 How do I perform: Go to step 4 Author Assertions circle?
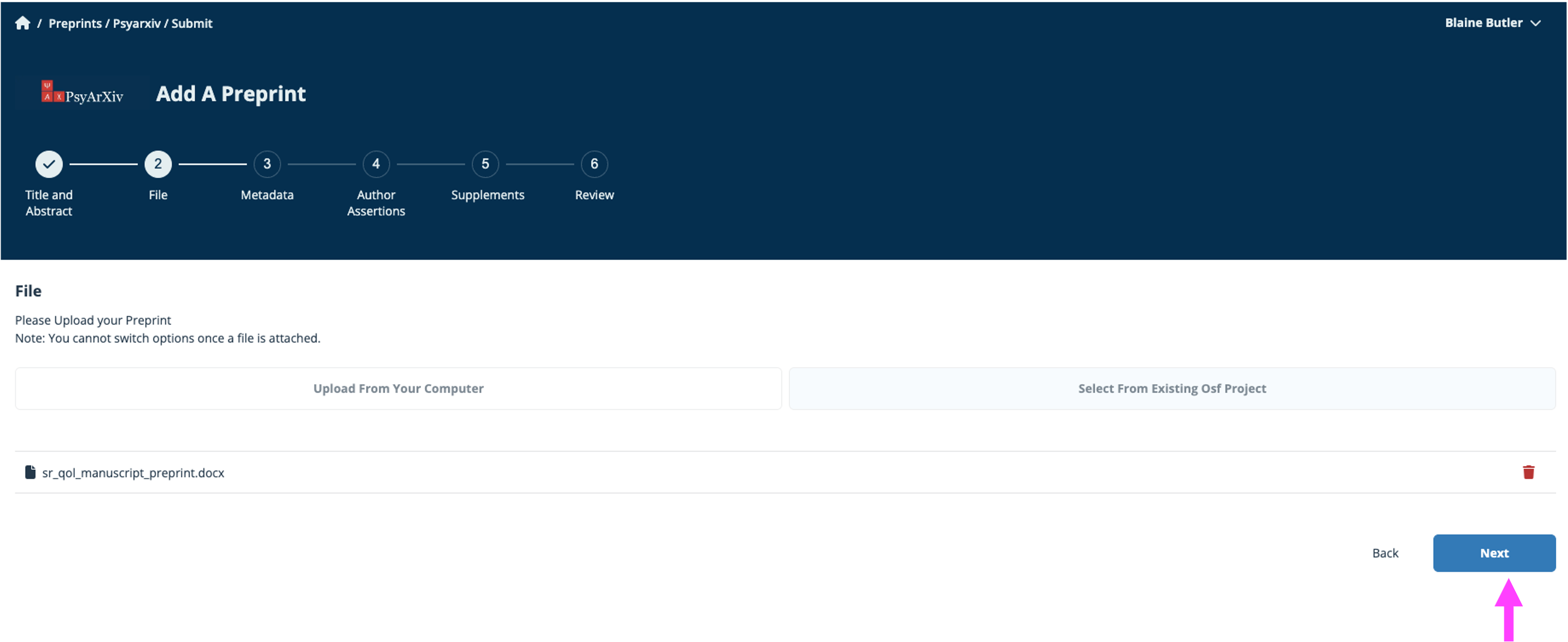pyautogui.click(x=376, y=164)
